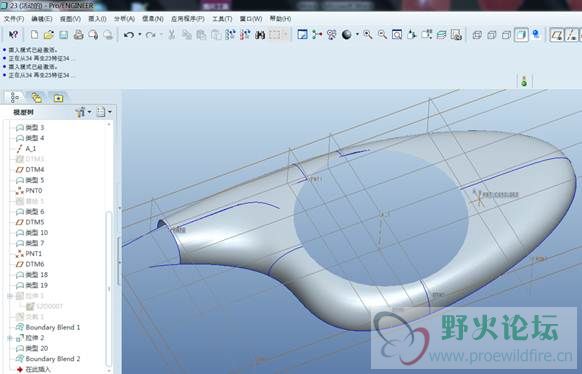Toggle the shaded display mode button
The width and height of the screenshot is (582, 374).
tap(521, 35)
